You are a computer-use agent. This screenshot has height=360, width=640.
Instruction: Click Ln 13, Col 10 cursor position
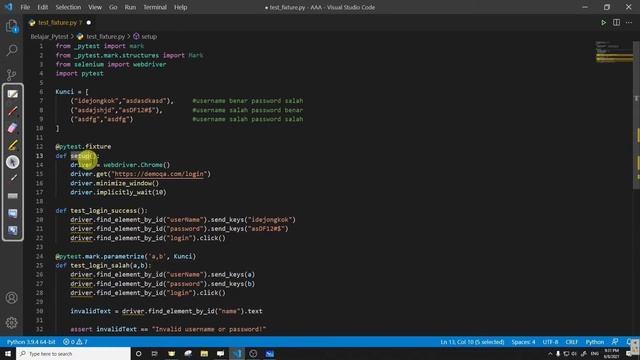tap(472, 342)
